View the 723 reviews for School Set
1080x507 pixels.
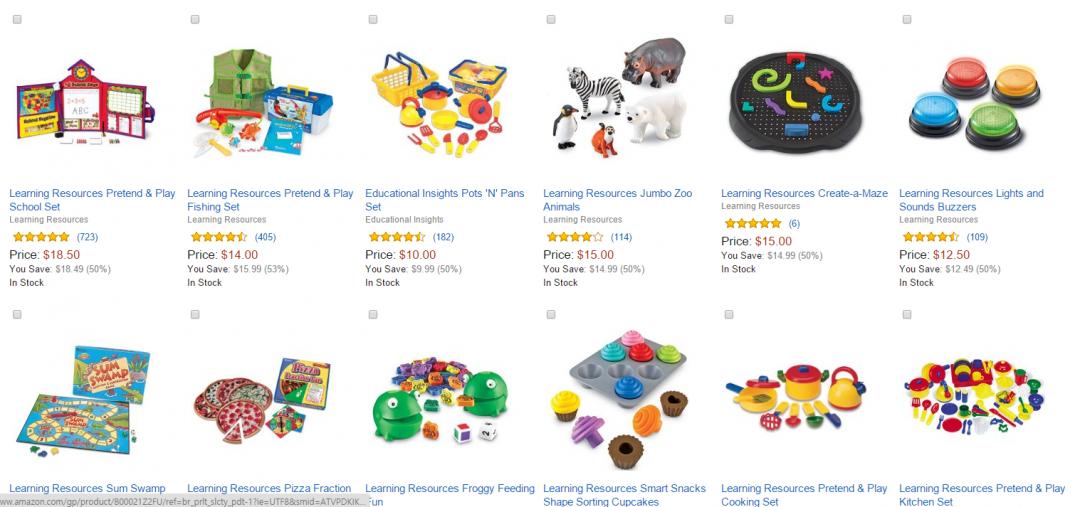(x=87, y=237)
